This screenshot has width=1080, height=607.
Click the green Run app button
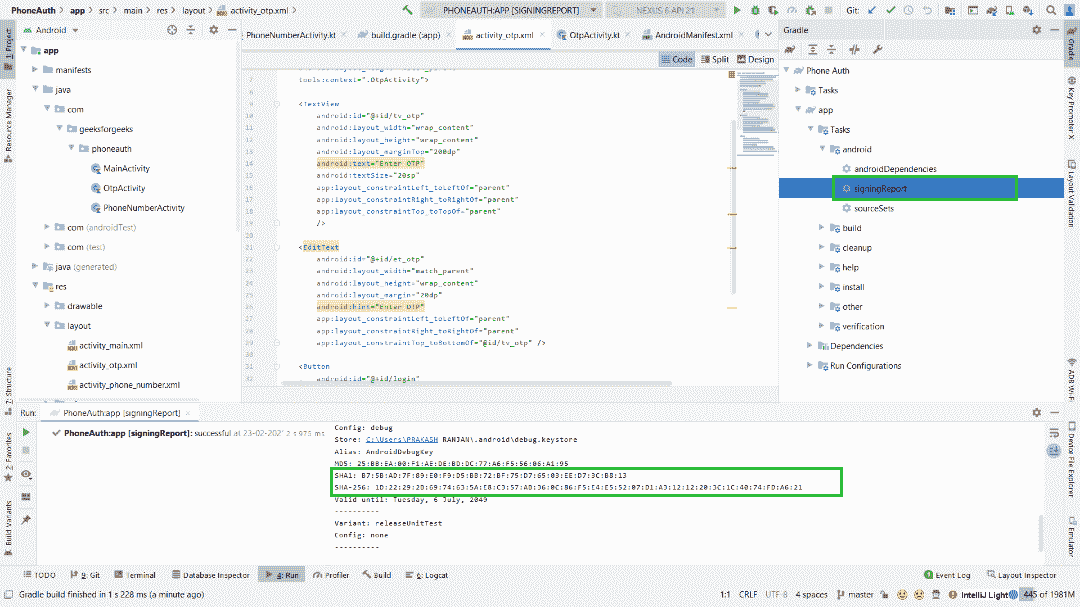[x=737, y=10]
